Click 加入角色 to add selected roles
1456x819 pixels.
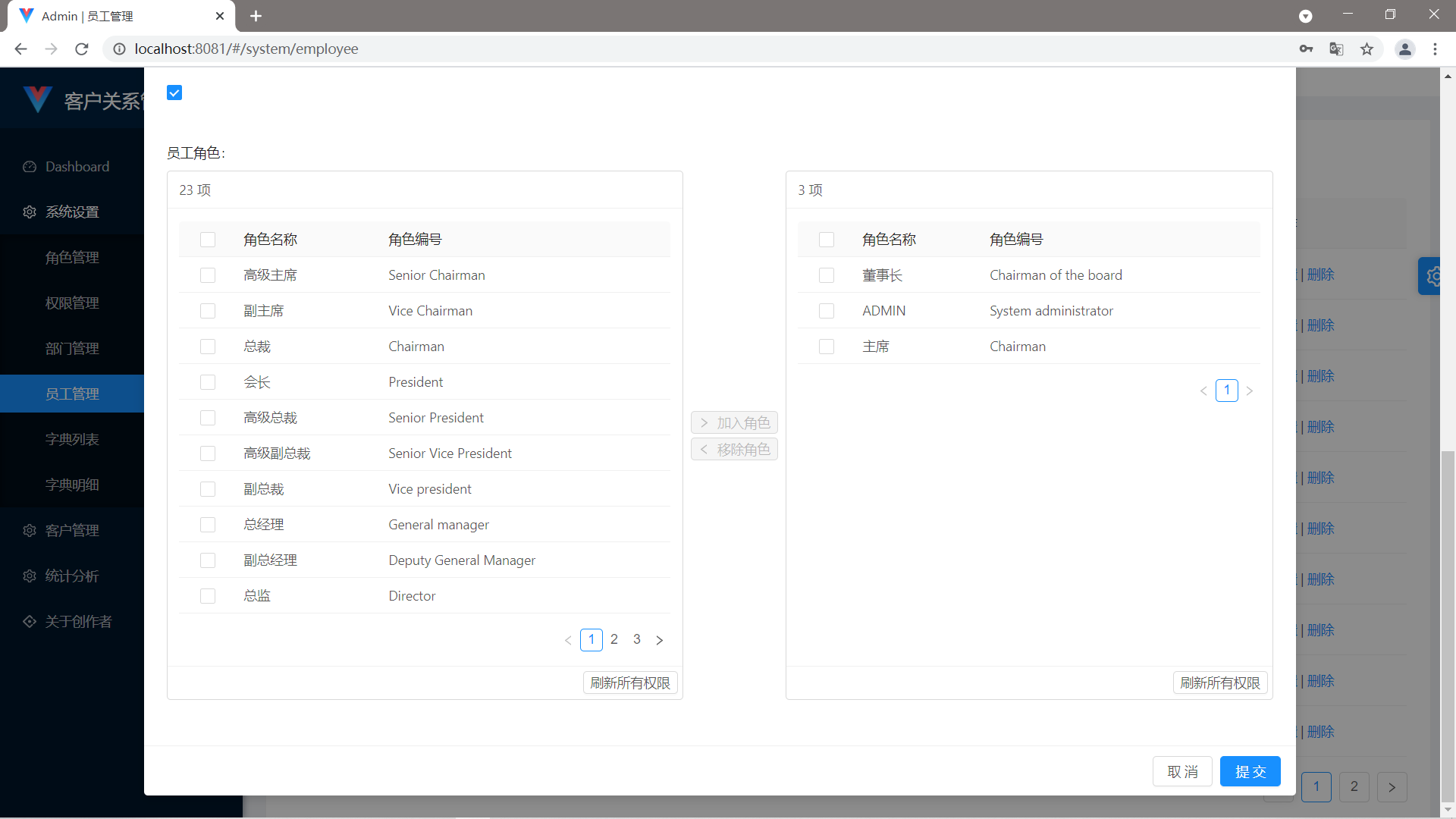734,422
